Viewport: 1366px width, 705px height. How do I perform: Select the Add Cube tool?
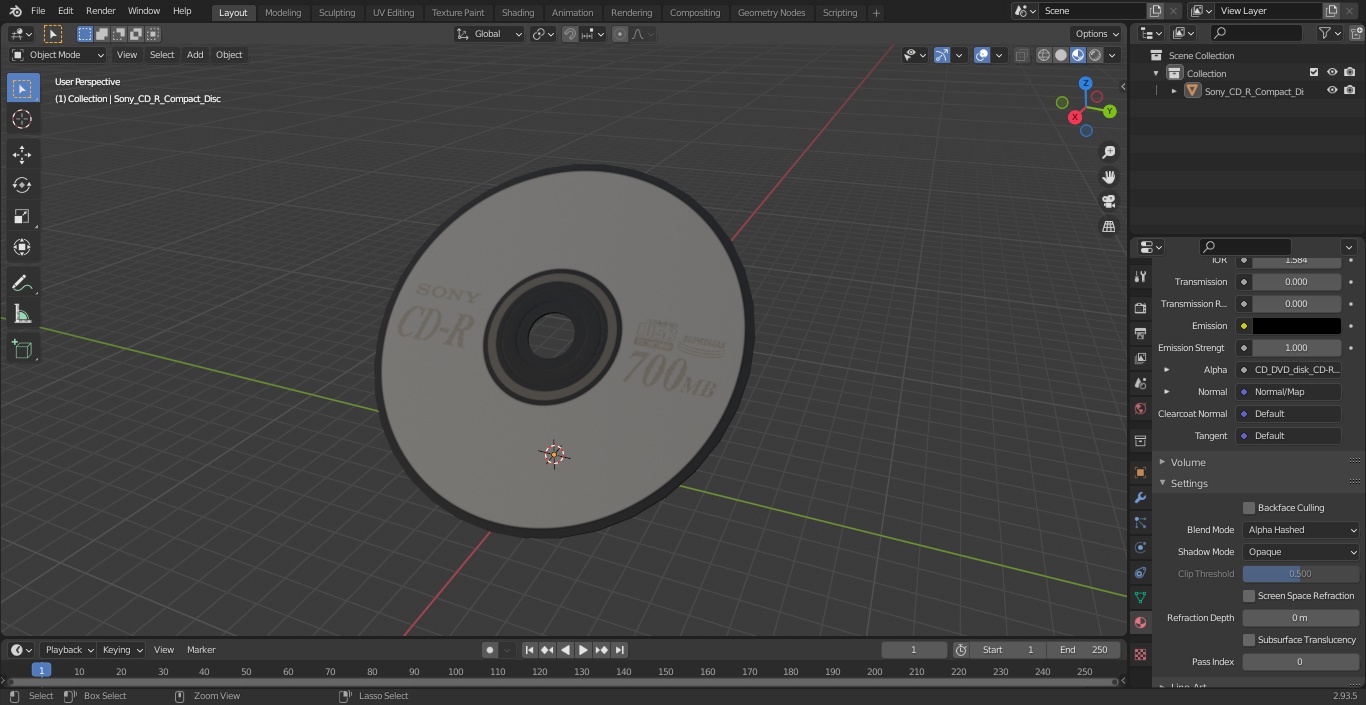coord(22,350)
